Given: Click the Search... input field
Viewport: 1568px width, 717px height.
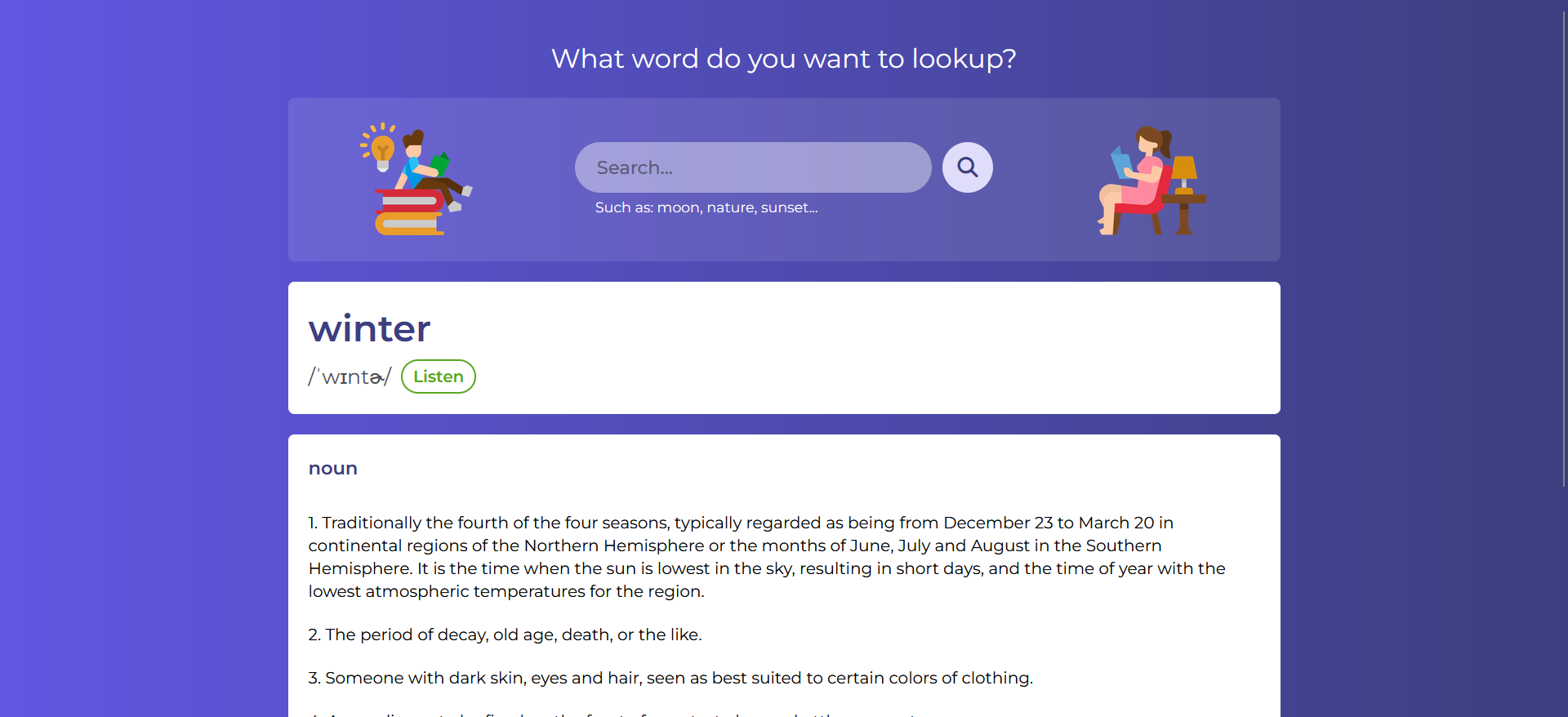Looking at the screenshot, I should [753, 167].
